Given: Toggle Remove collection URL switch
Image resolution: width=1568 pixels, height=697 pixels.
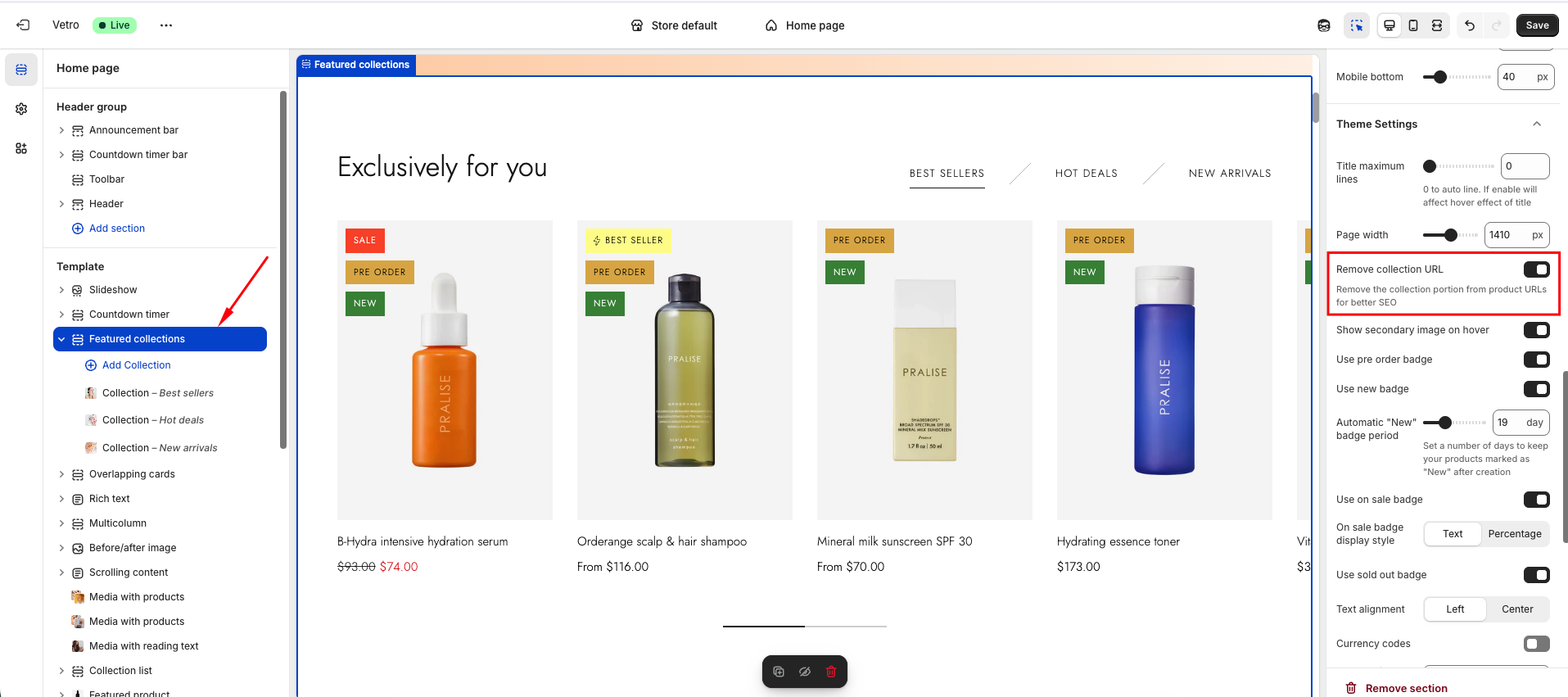Looking at the screenshot, I should [x=1536, y=269].
